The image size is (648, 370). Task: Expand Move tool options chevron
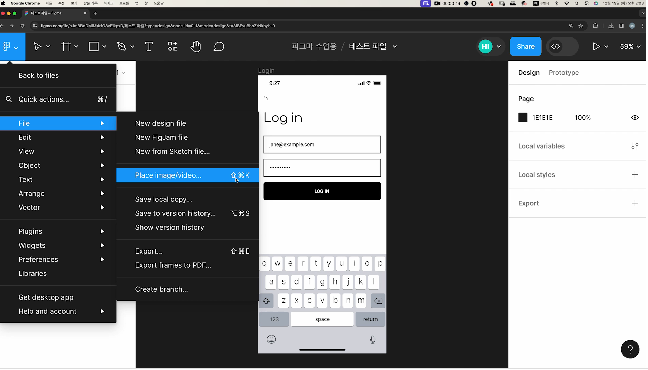coord(48,47)
